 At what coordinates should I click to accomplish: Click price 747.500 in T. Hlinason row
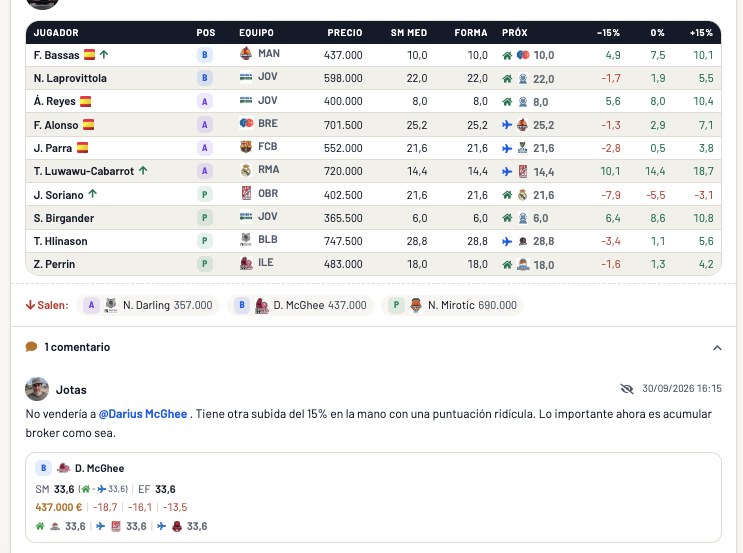coord(343,241)
